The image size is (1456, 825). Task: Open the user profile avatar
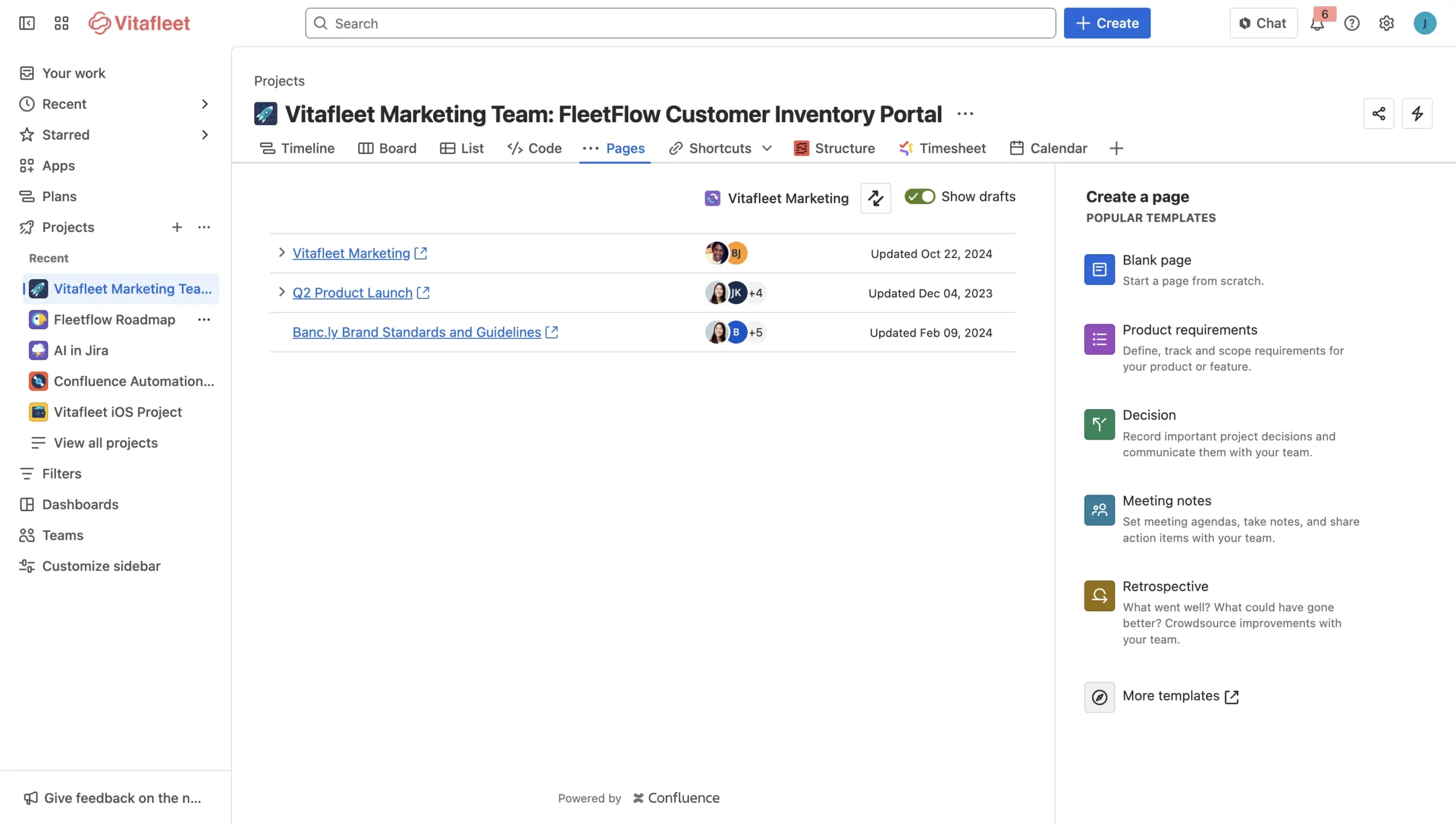point(1425,23)
